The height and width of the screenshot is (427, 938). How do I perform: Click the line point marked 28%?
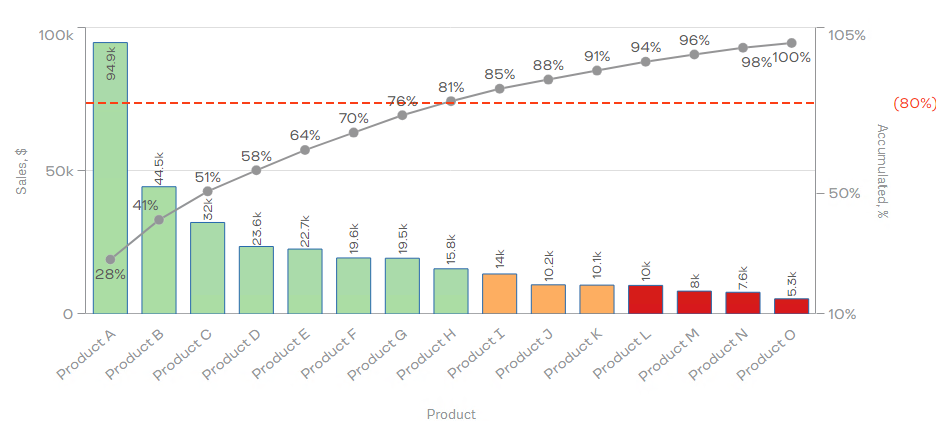pos(110,260)
